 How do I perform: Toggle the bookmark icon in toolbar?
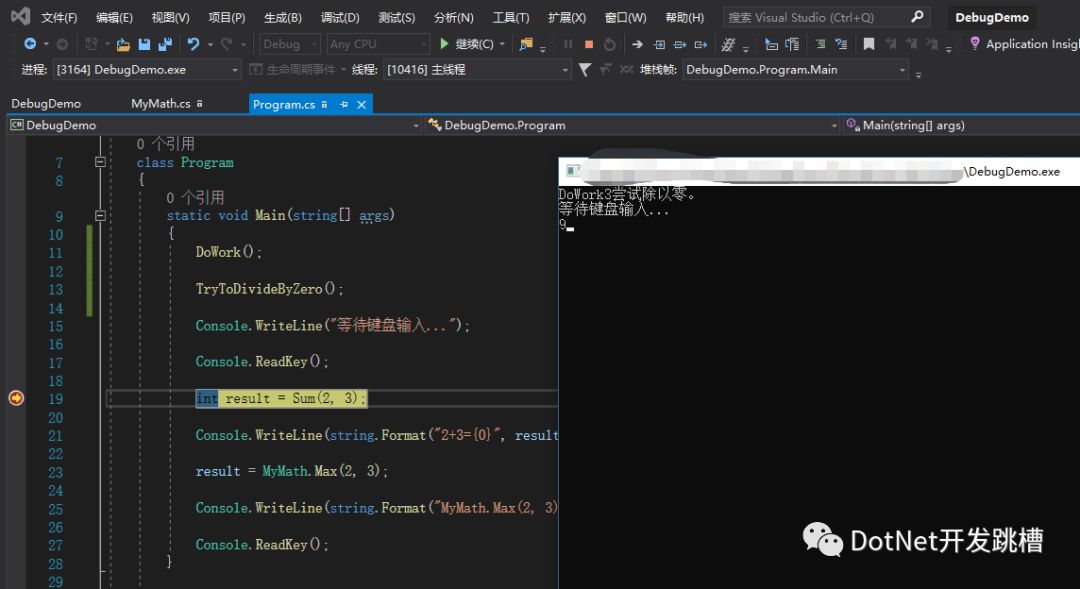tap(869, 45)
